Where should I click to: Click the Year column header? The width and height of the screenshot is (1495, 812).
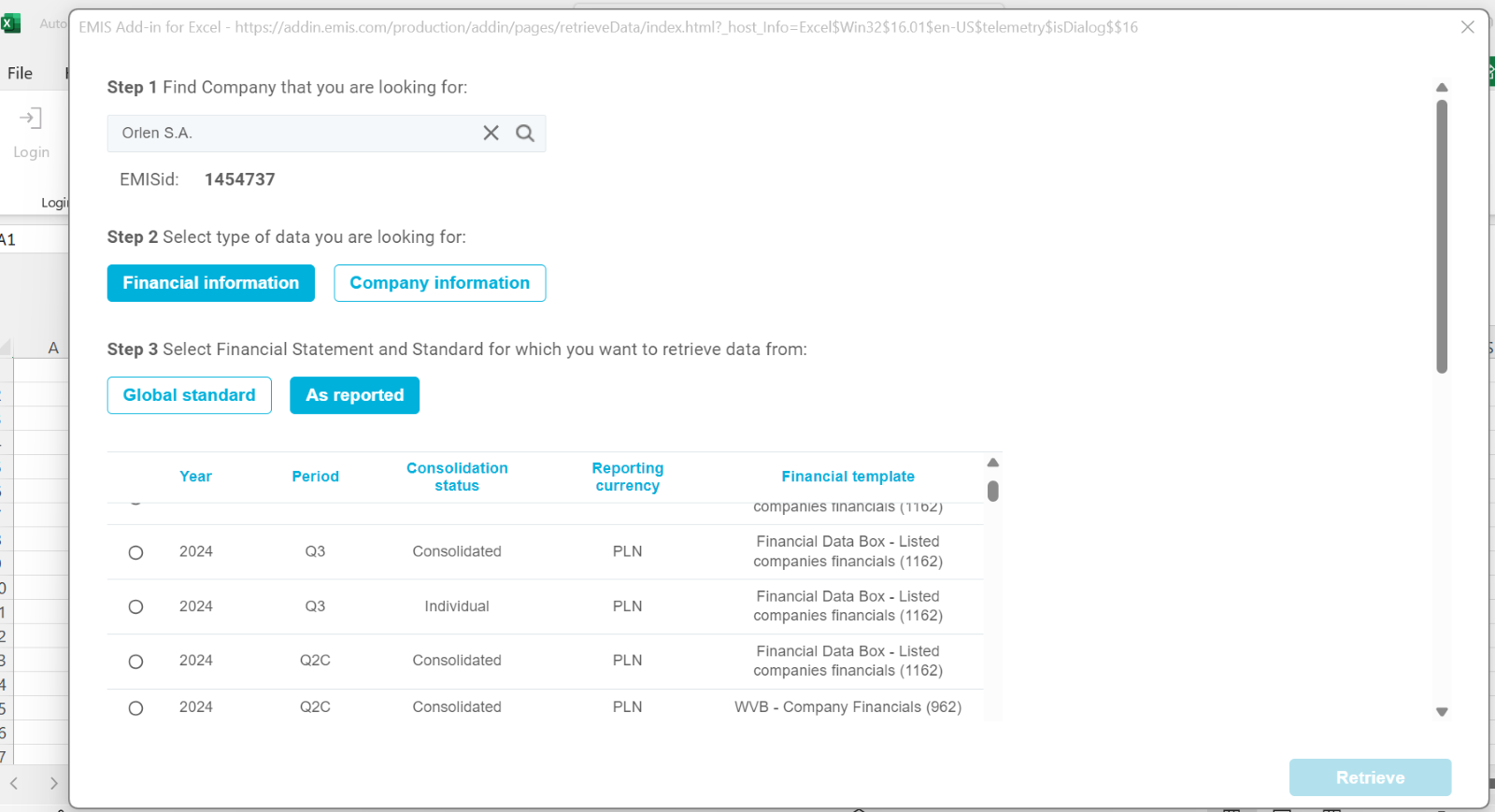pyautogui.click(x=195, y=477)
